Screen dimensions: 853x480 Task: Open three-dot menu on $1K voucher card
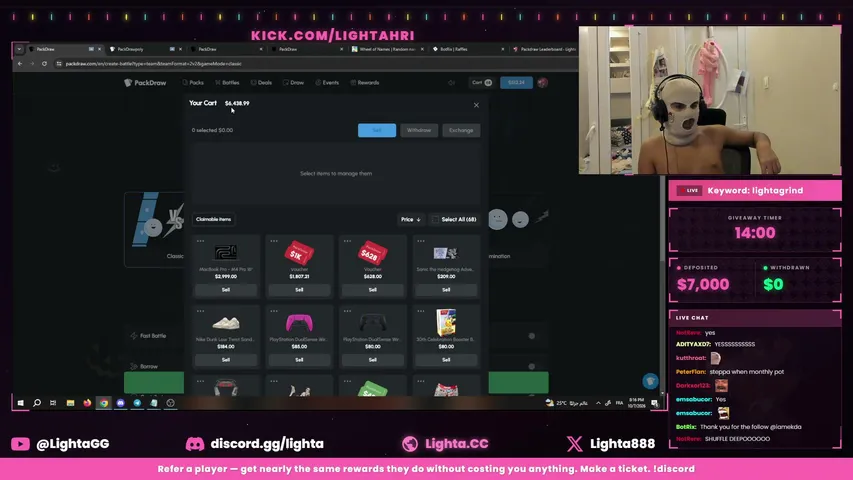[x=274, y=241]
